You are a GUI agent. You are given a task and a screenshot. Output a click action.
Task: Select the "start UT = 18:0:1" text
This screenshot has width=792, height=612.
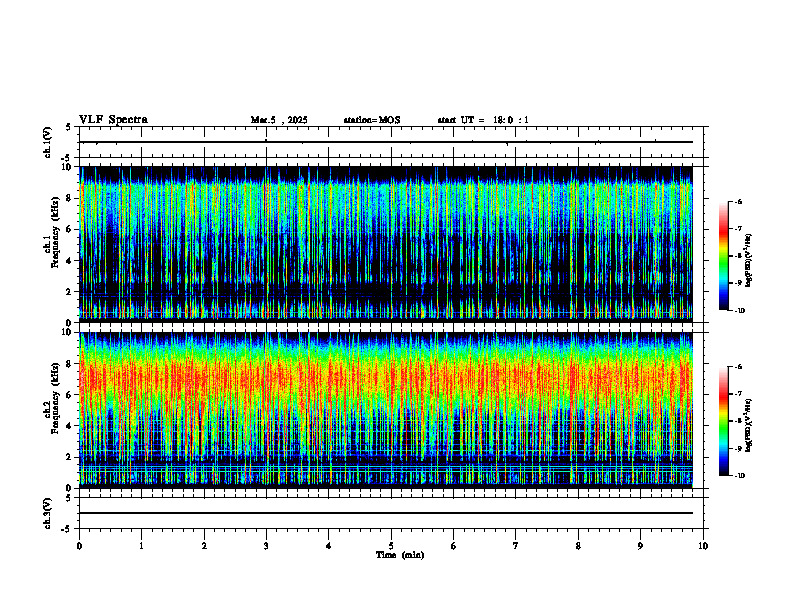483,120
